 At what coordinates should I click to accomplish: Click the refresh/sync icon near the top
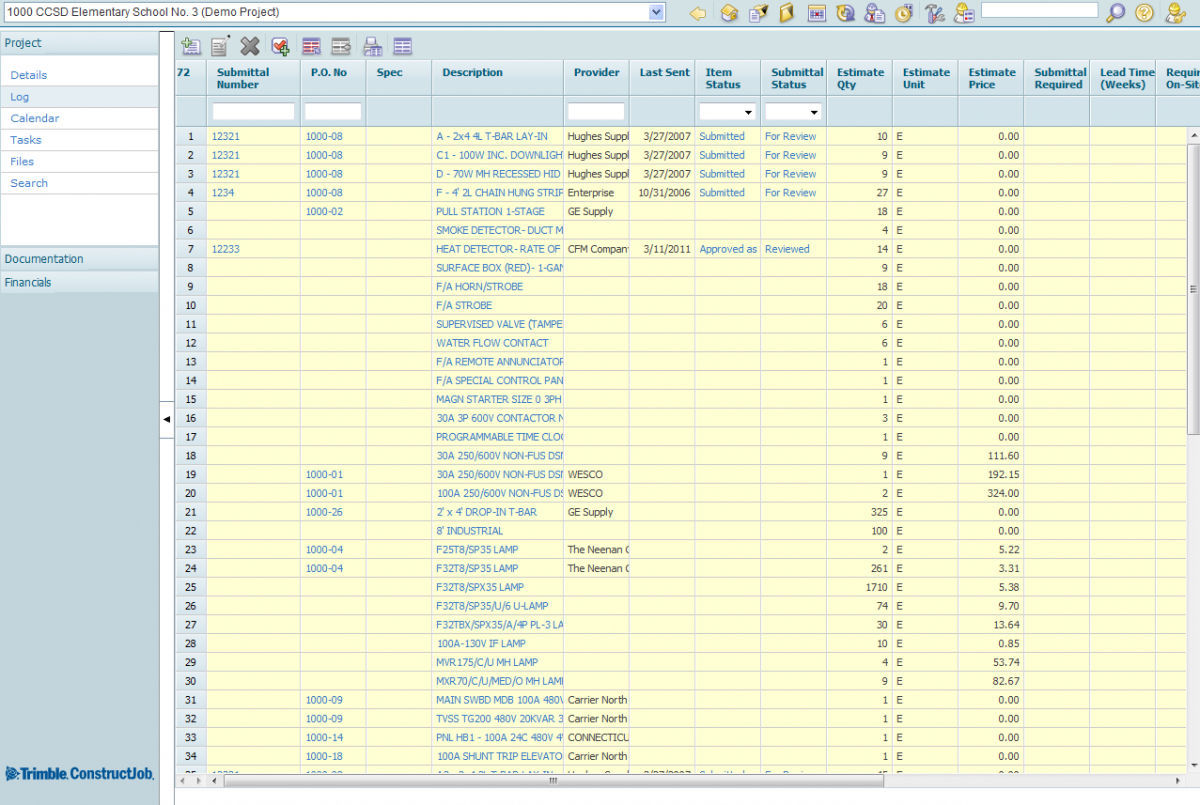844,13
